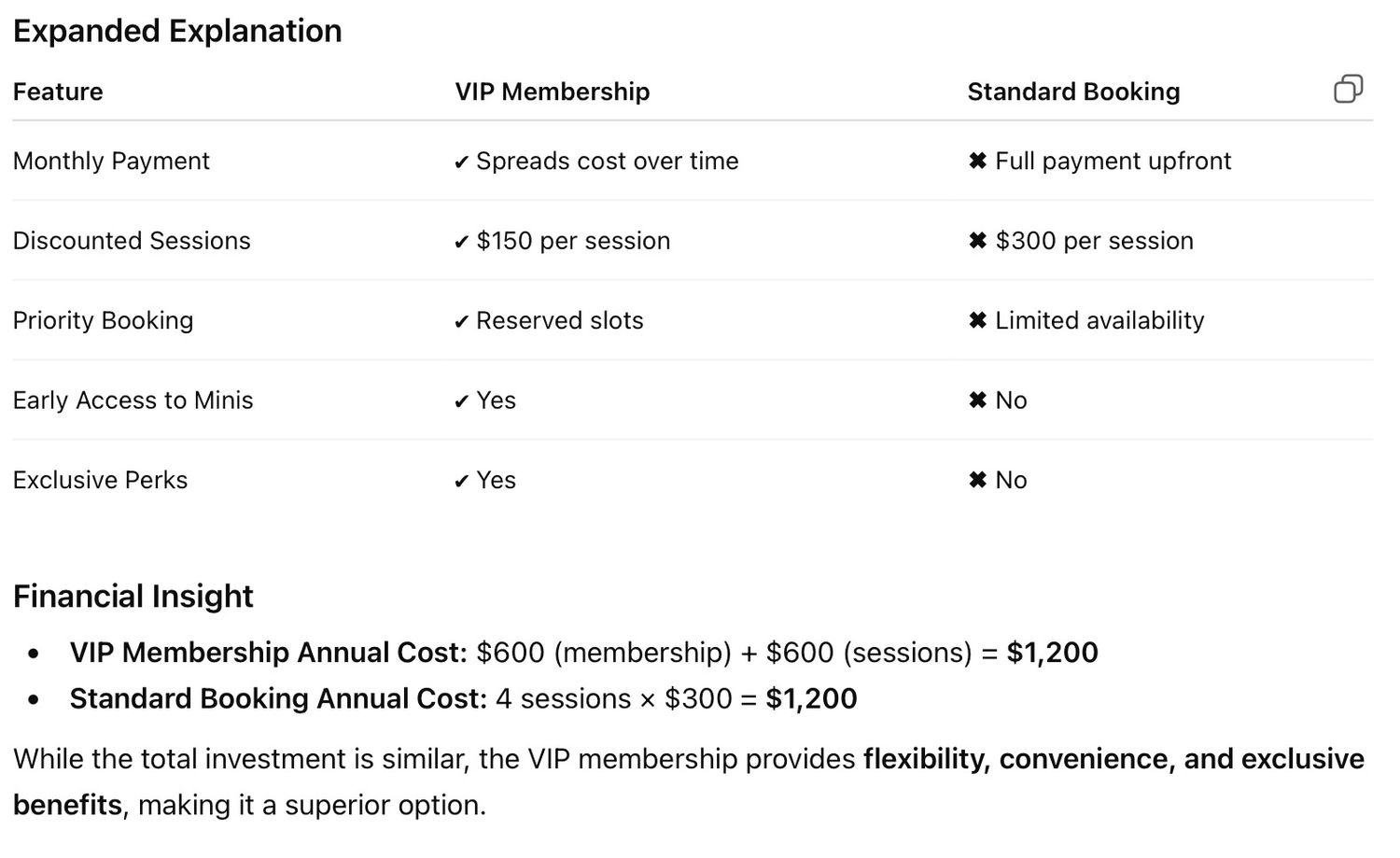Select the VIP Membership column header
This screenshot has height=858, width=1400.
[x=553, y=91]
